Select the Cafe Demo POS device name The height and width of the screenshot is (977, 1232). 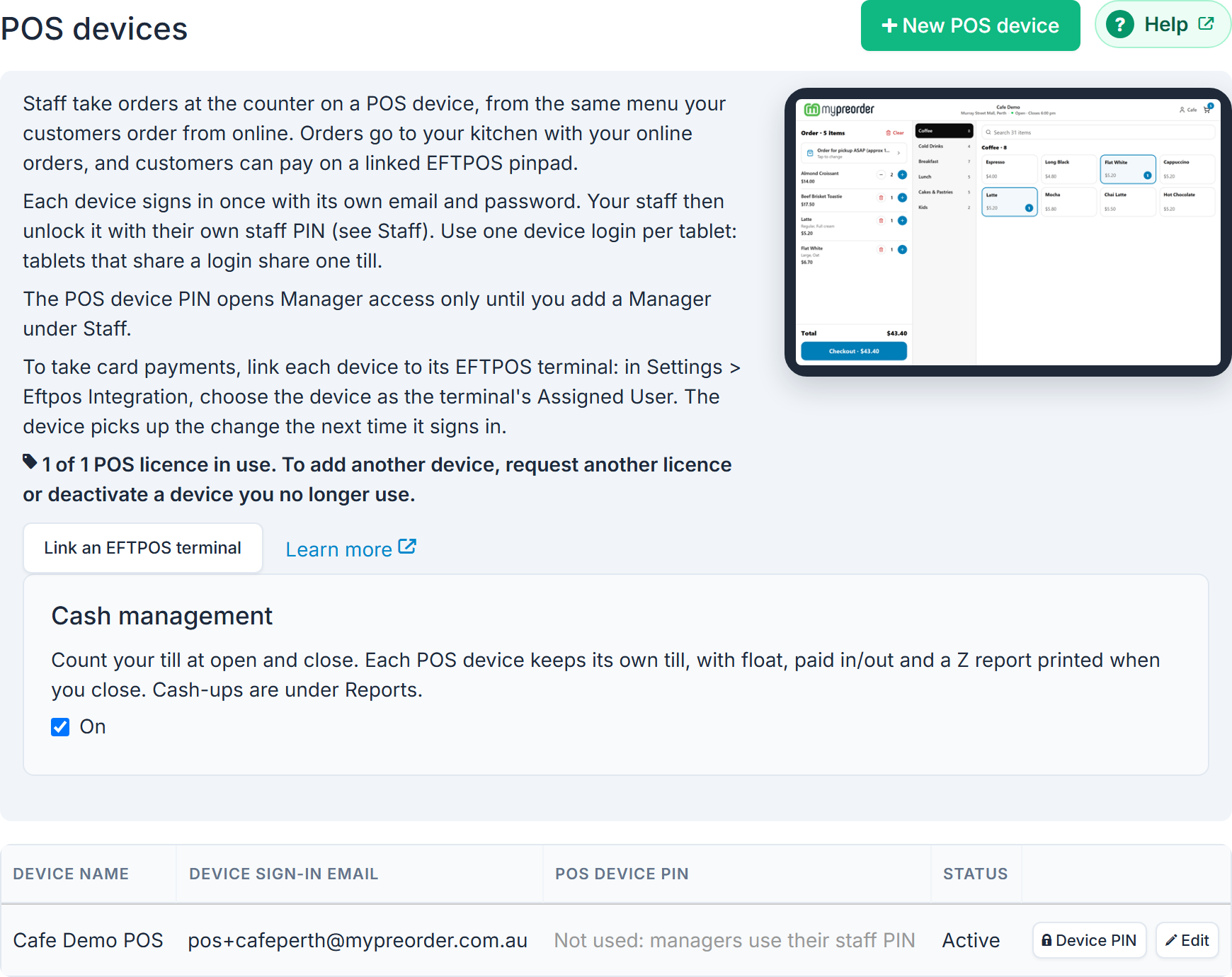89,940
